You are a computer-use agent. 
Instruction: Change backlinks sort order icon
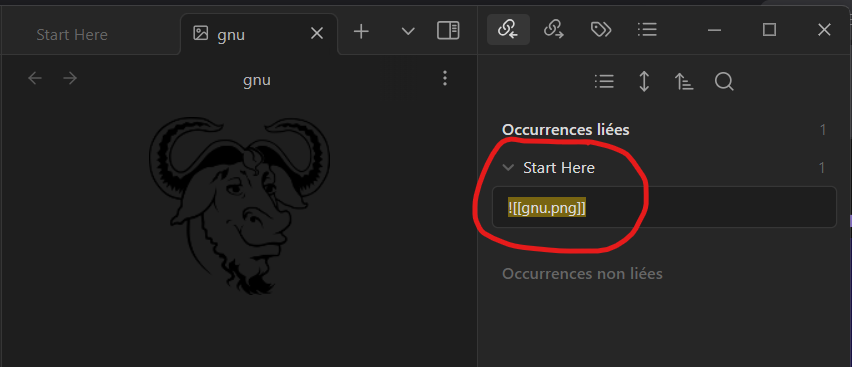684,82
